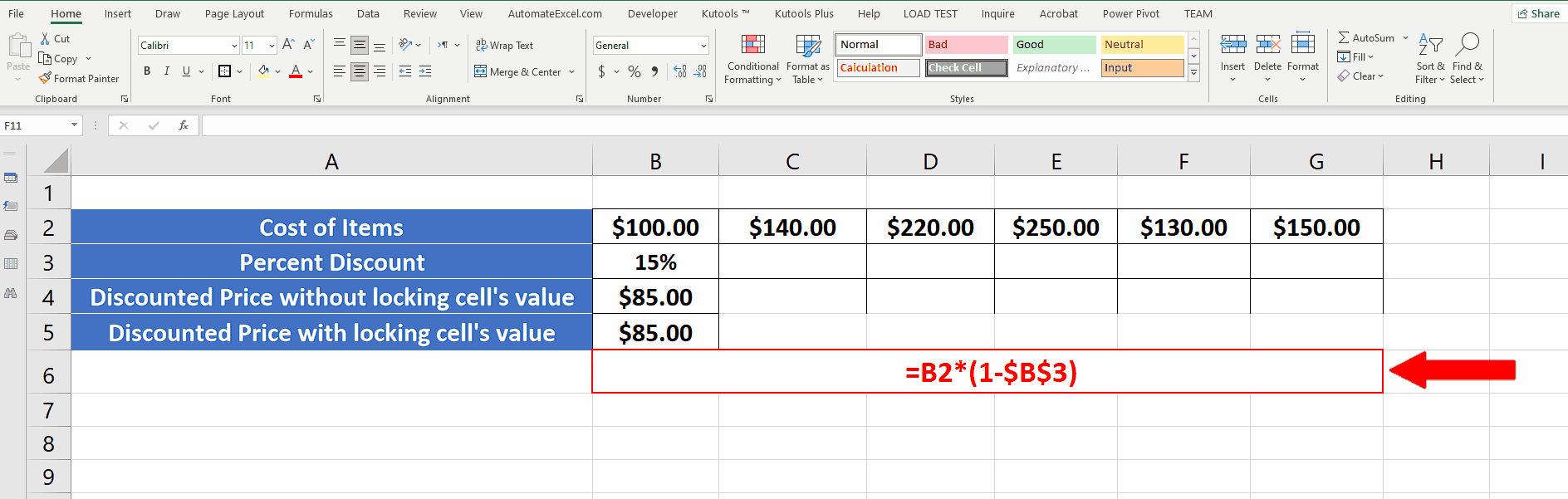Open the File tab
The width and height of the screenshot is (1568, 499).
16,13
